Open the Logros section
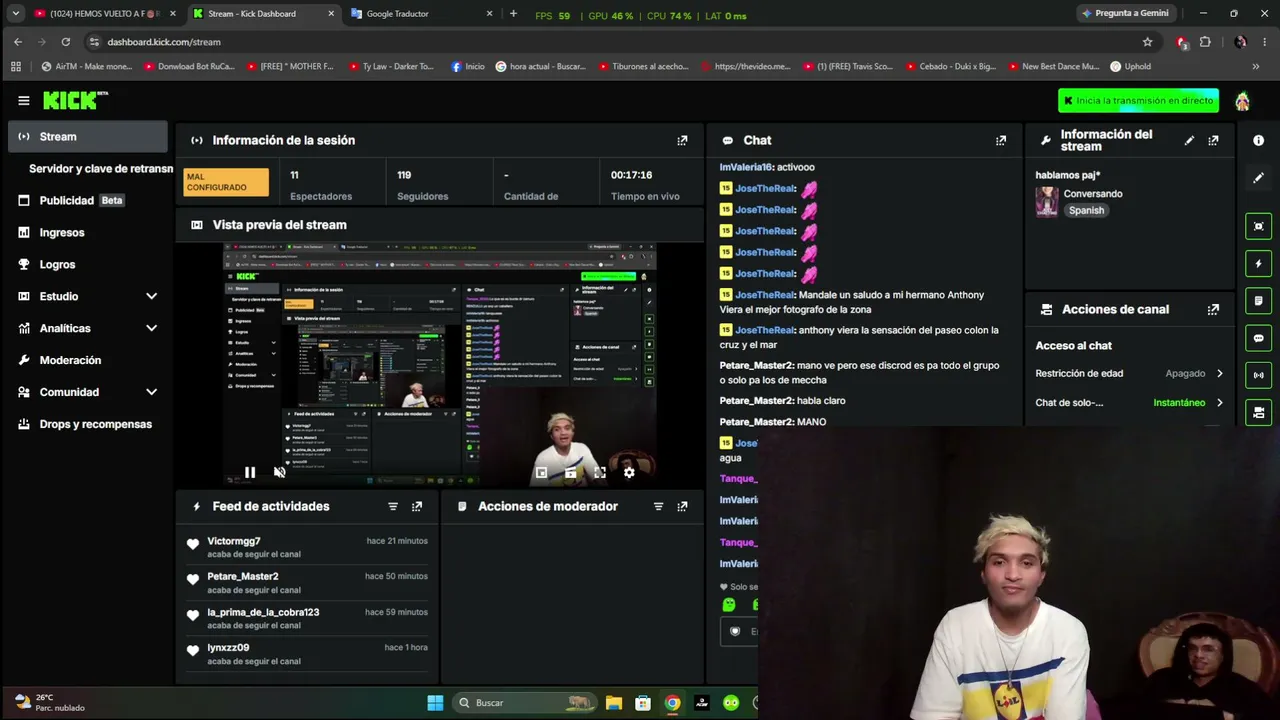The image size is (1280, 720). tap(88, 265)
